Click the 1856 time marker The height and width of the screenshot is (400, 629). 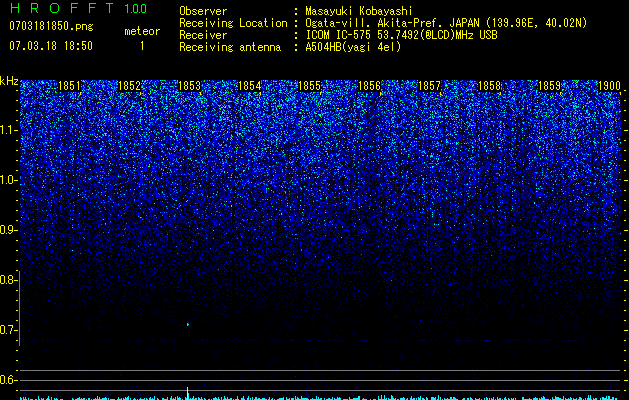coord(369,86)
